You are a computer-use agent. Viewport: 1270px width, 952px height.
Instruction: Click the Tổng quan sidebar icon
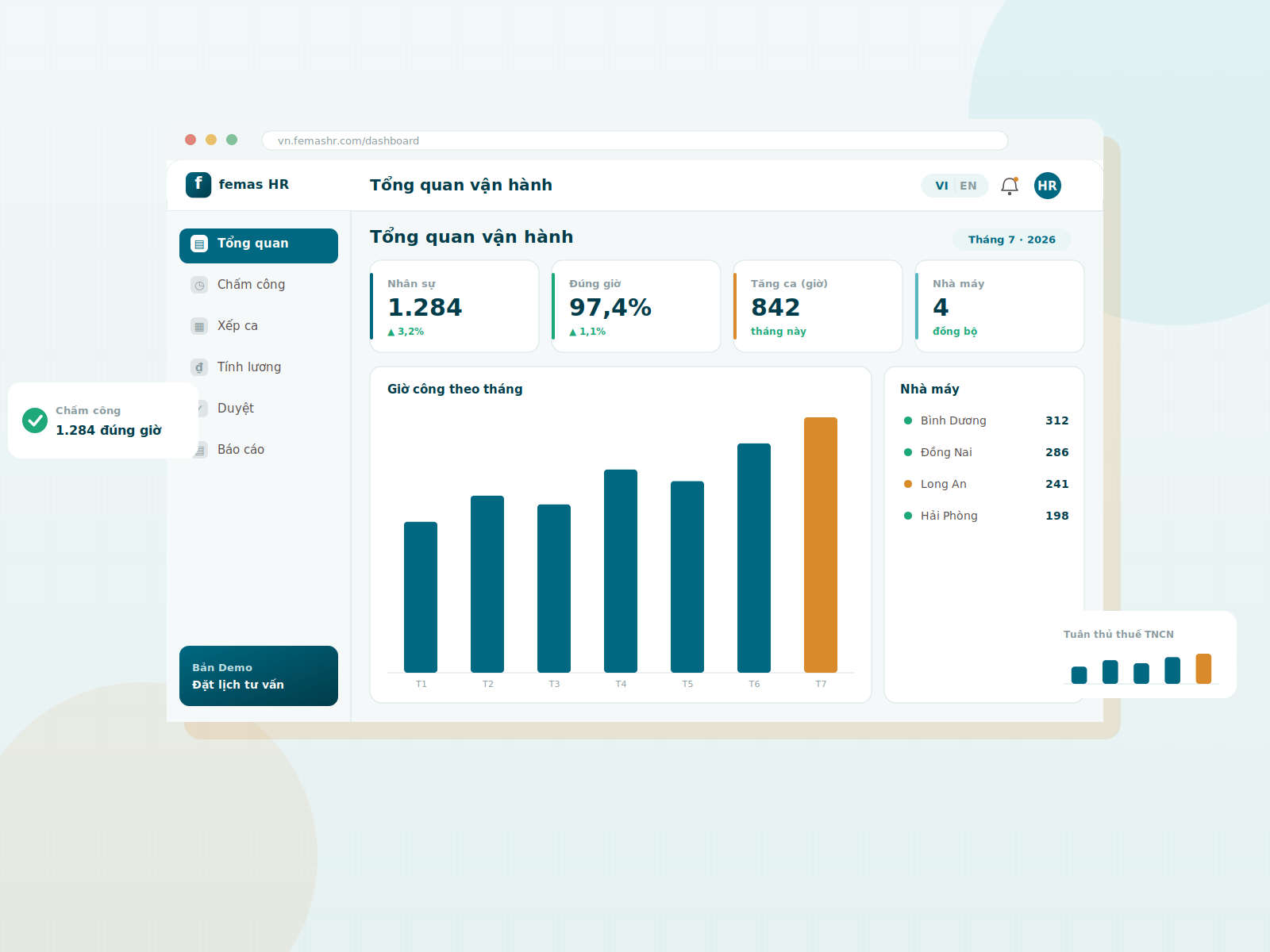[199, 244]
